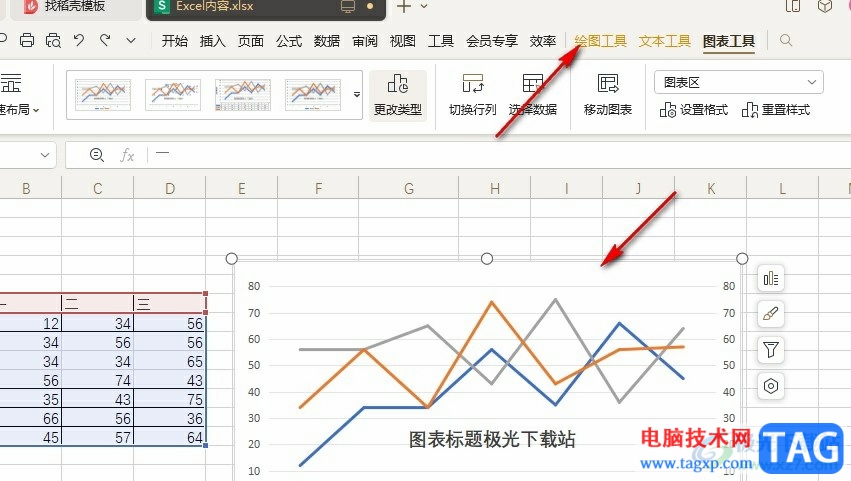This screenshot has height=481, width=851.
Task: Switch to 找稻壳模板 tab
Action: coord(74,7)
